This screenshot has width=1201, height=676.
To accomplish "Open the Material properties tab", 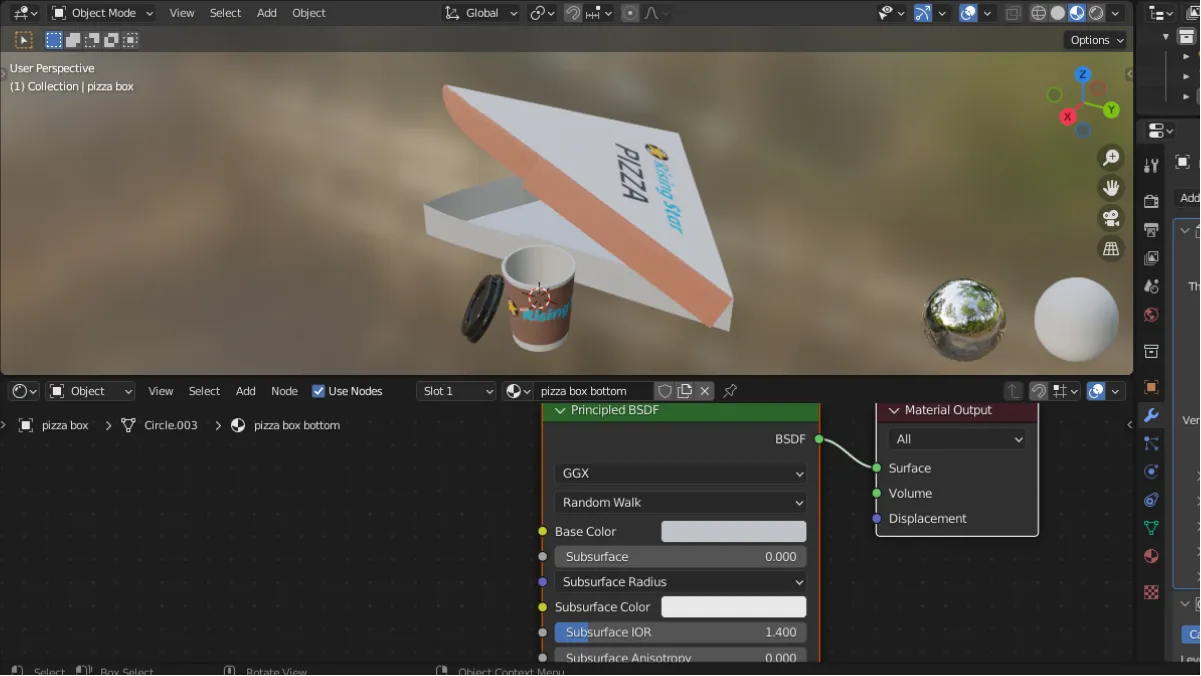I will (1151, 556).
